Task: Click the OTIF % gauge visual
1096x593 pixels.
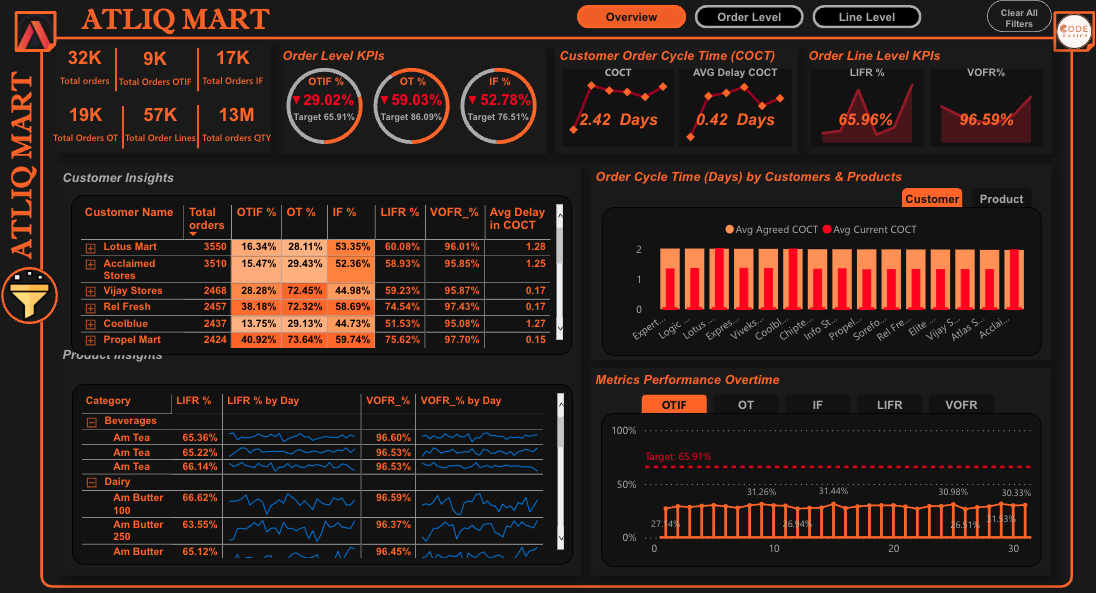Action: click(323, 105)
